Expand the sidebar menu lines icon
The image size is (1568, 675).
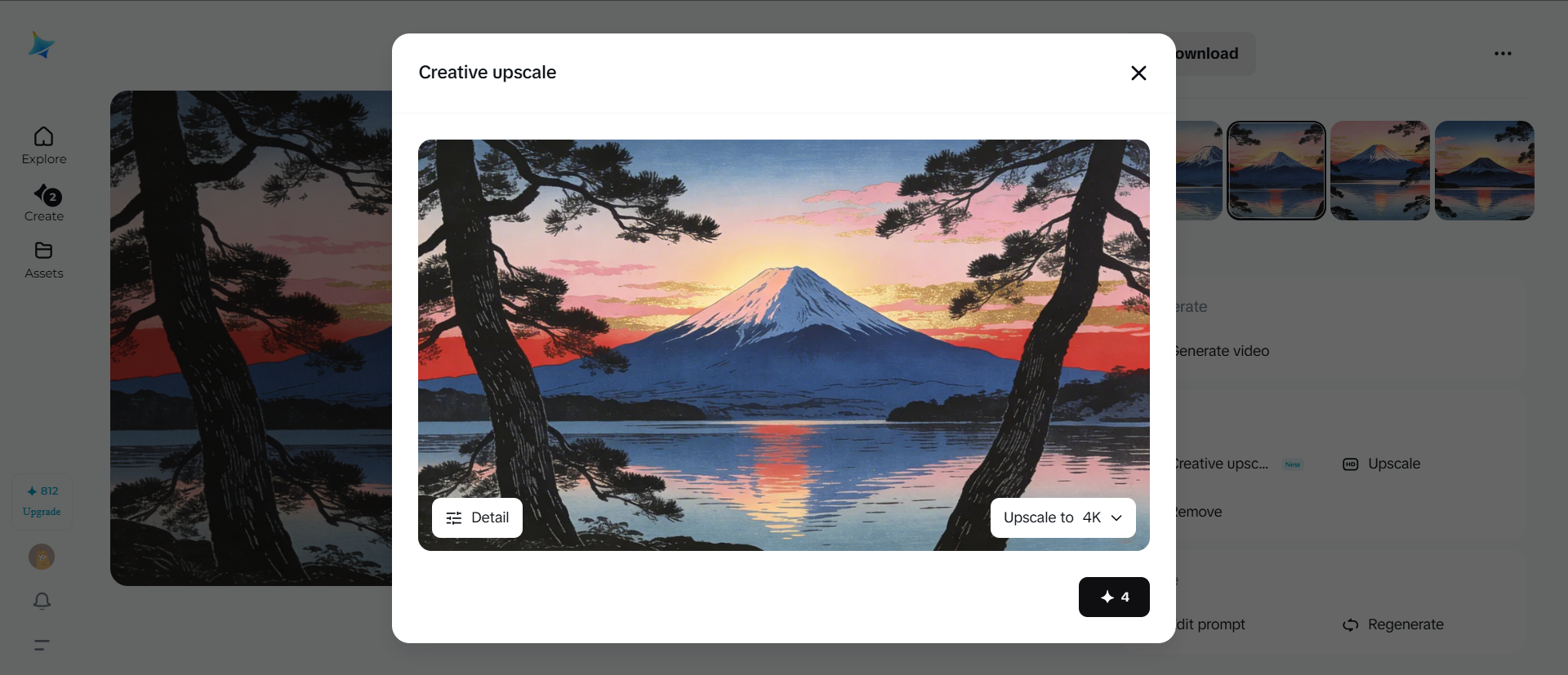42,645
